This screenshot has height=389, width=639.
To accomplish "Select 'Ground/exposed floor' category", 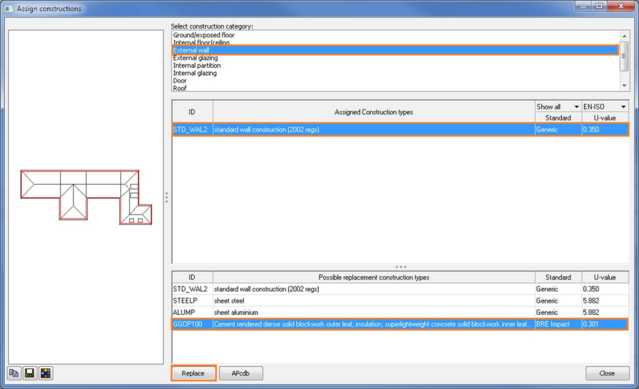I will click(x=204, y=35).
